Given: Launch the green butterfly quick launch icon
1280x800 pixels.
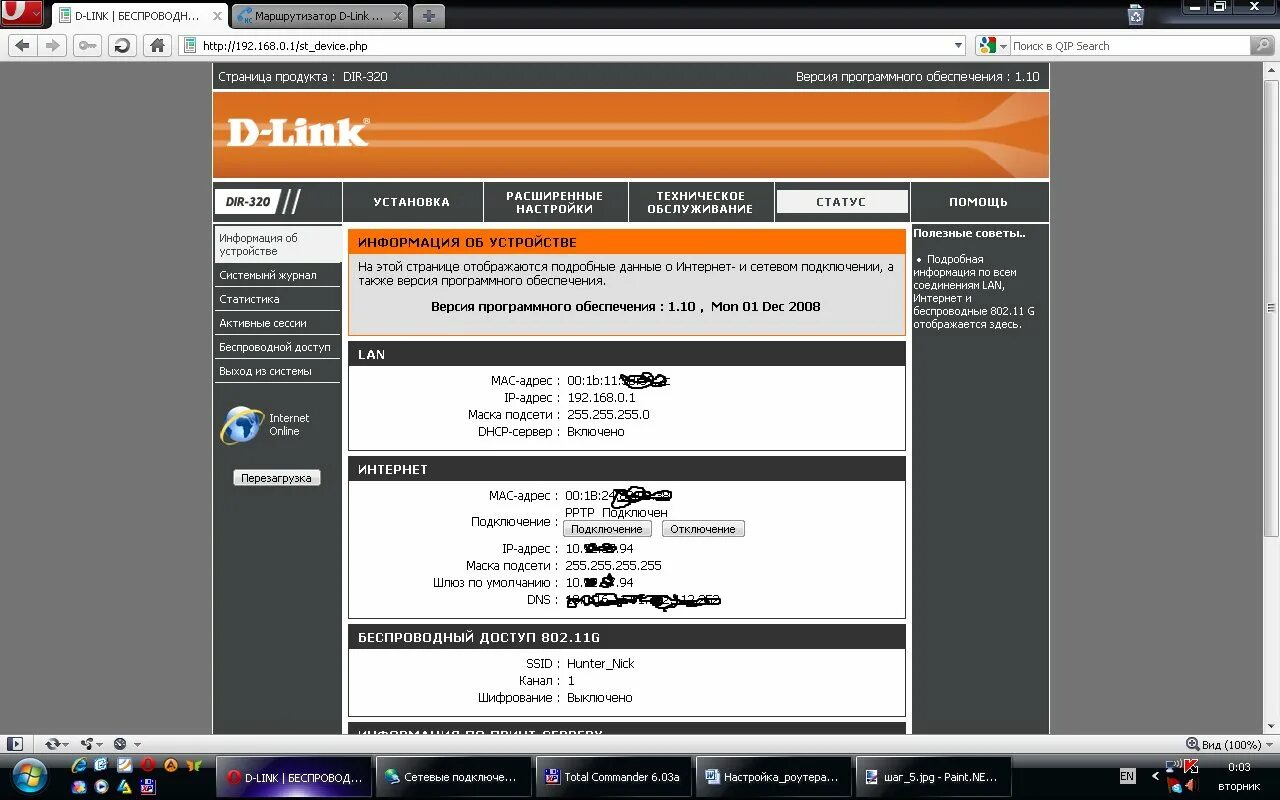Looking at the screenshot, I should click(x=195, y=765).
